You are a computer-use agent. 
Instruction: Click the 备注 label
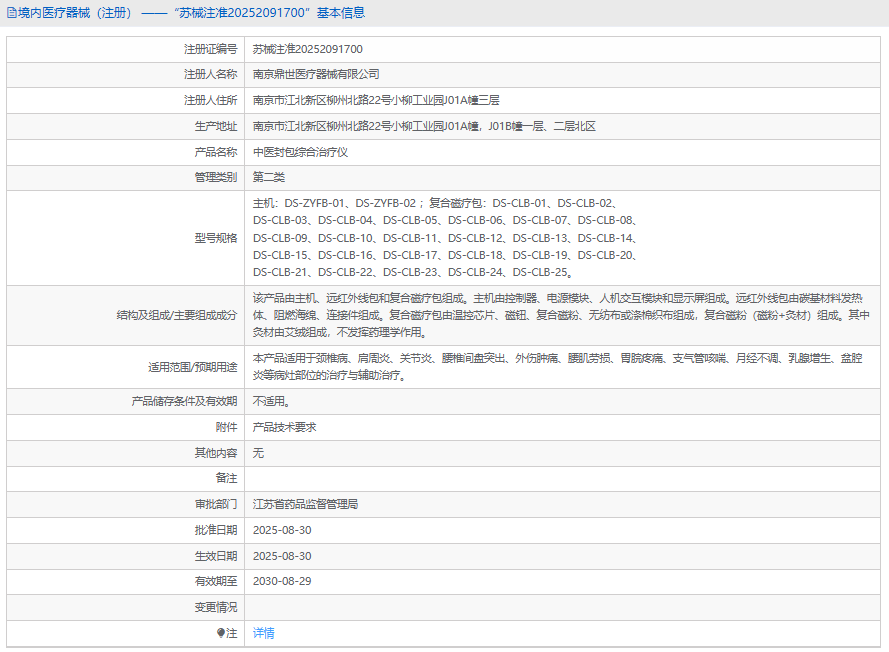(x=226, y=478)
